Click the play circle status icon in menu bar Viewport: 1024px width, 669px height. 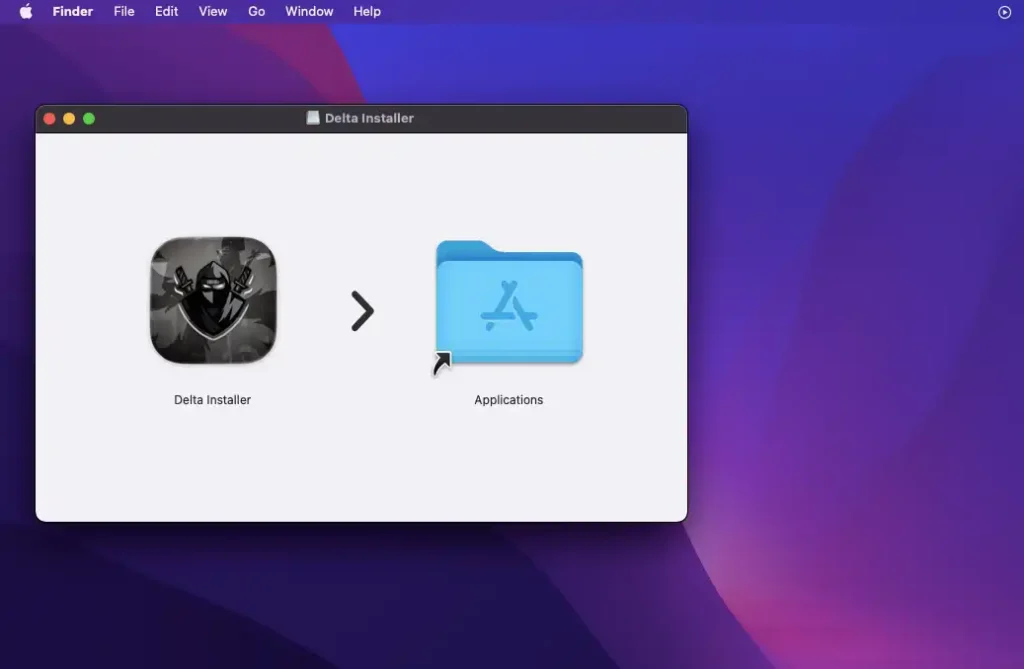pyautogui.click(x=1004, y=12)
